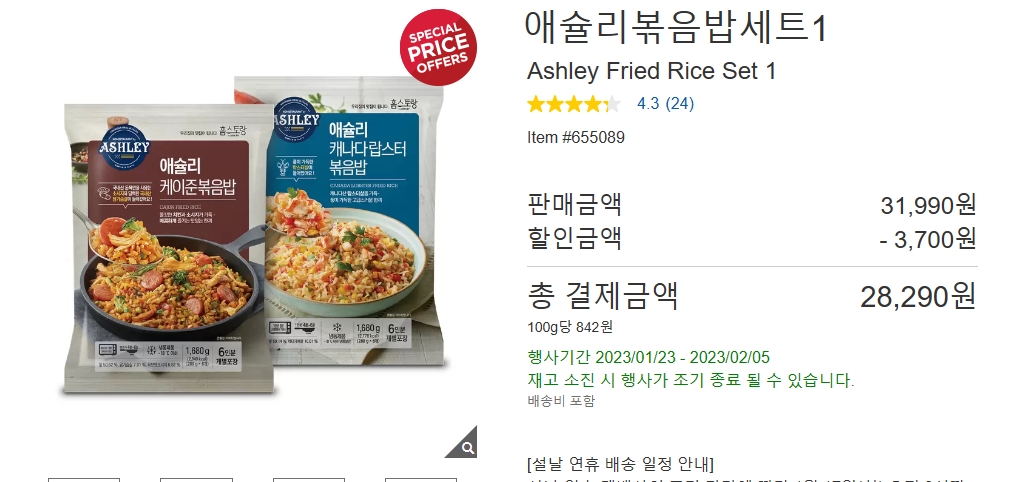Click the green 재고 소진 시 notice
Screen dimensions: 1012x482
click(x=691, y=381)
